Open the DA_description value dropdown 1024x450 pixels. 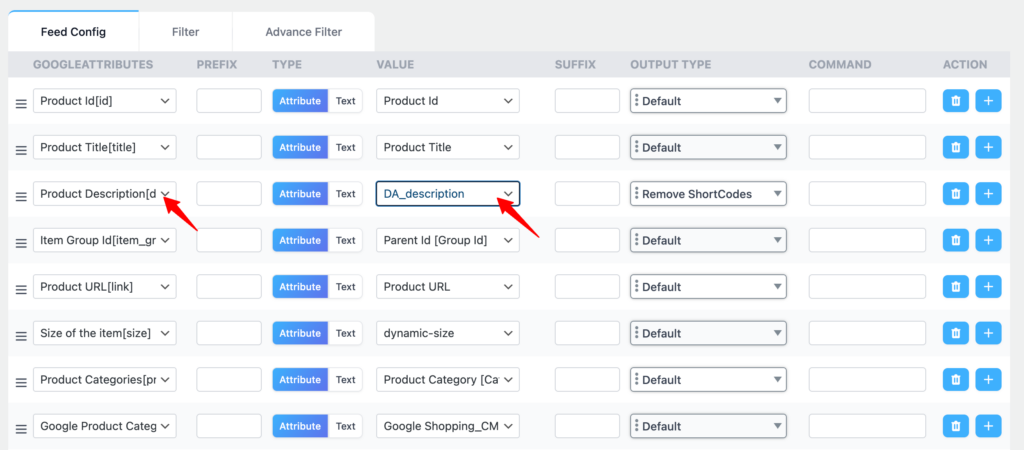point(448,194)
